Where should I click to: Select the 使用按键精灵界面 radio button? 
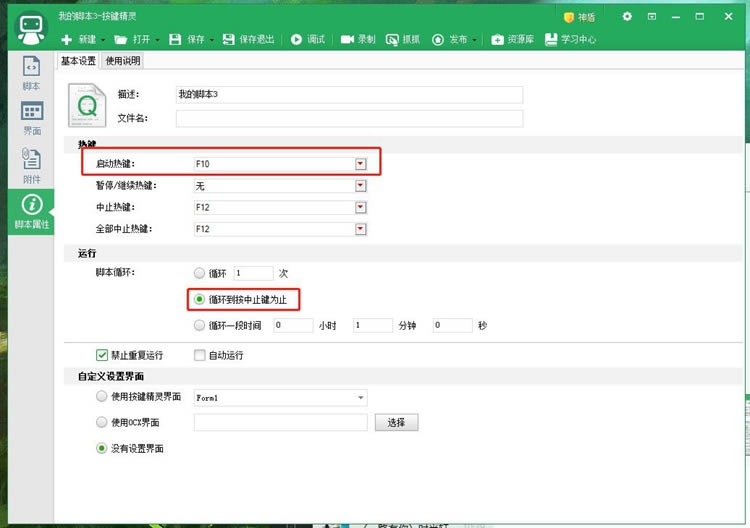click(x=102, y=397)
